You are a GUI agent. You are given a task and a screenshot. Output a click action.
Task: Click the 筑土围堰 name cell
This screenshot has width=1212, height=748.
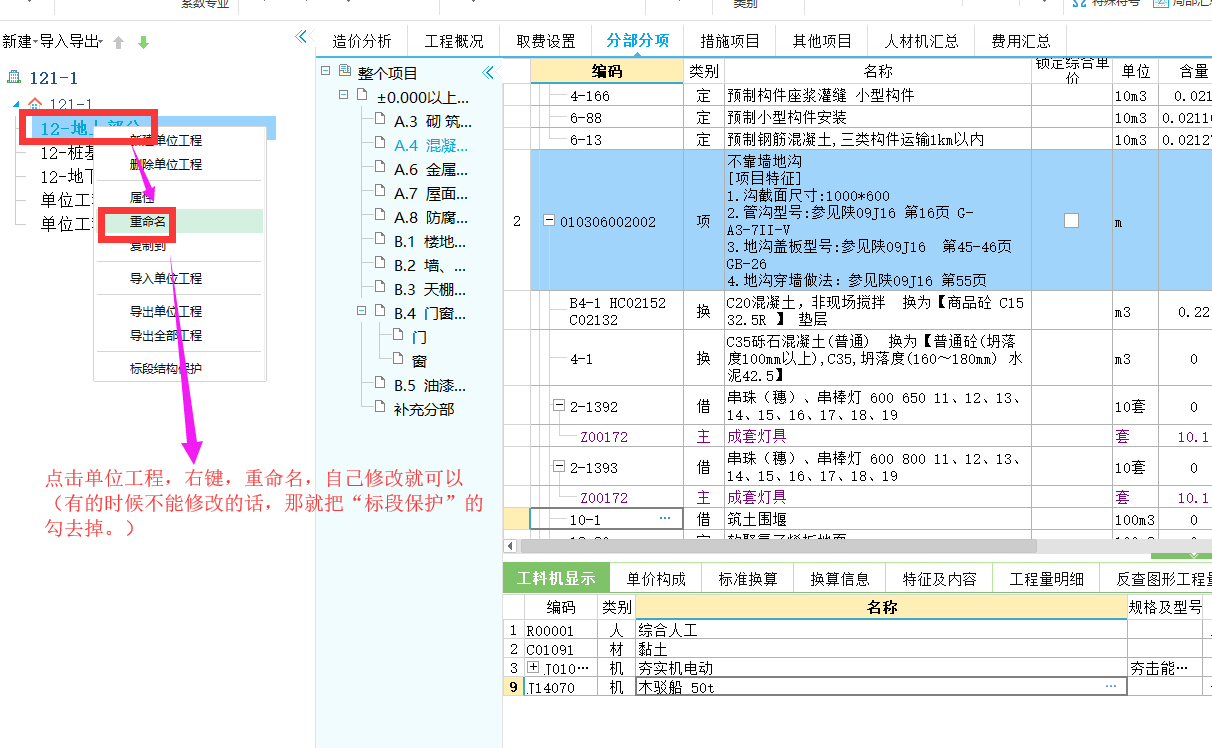click(878, 519)
